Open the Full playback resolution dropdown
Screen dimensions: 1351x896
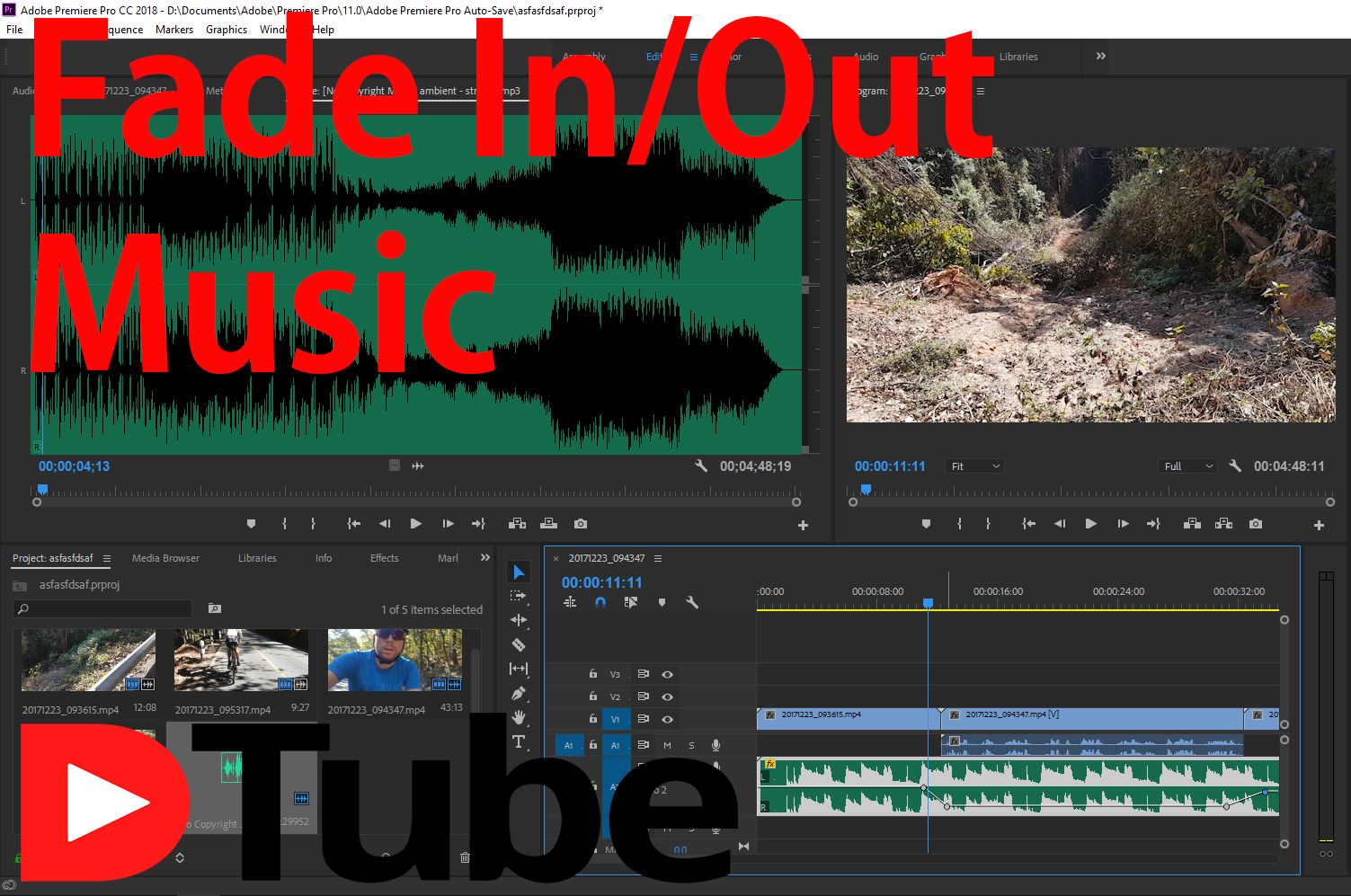(x=1187, y=466)
